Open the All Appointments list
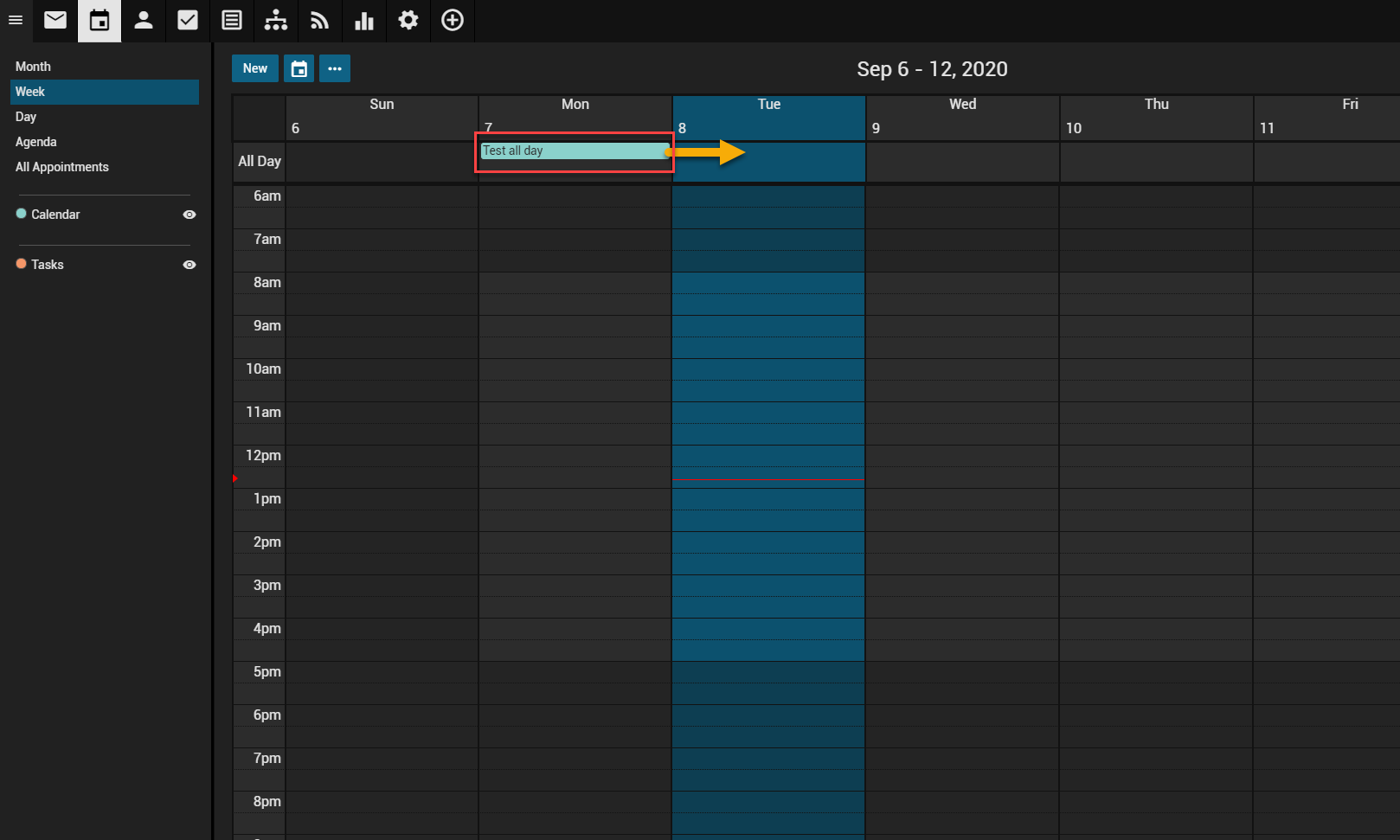1400x840 pixels. click(x=62, y=167)
